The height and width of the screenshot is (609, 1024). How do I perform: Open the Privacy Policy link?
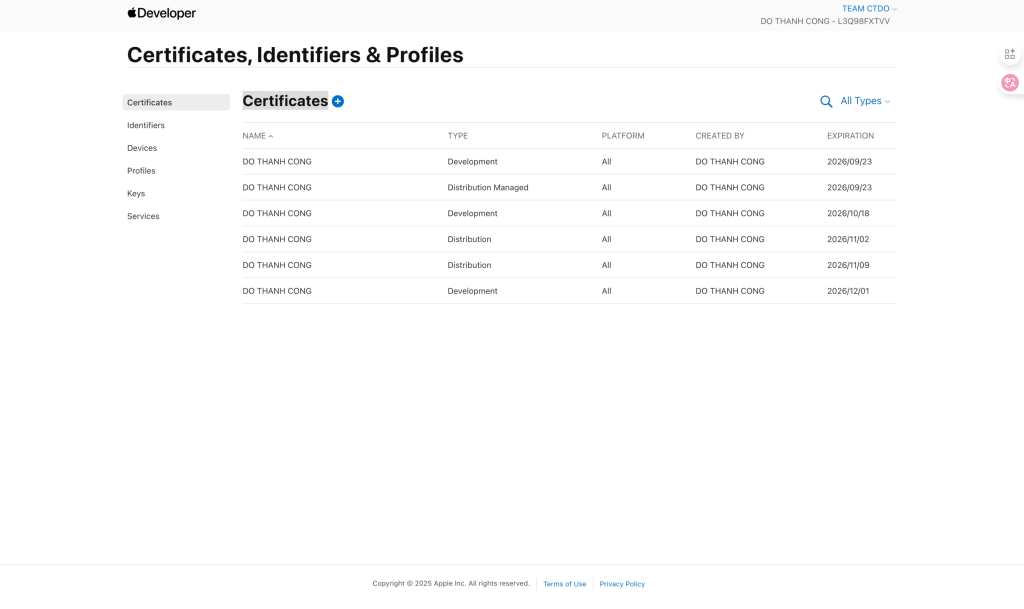pyautogui.click(x=622, y=584)
